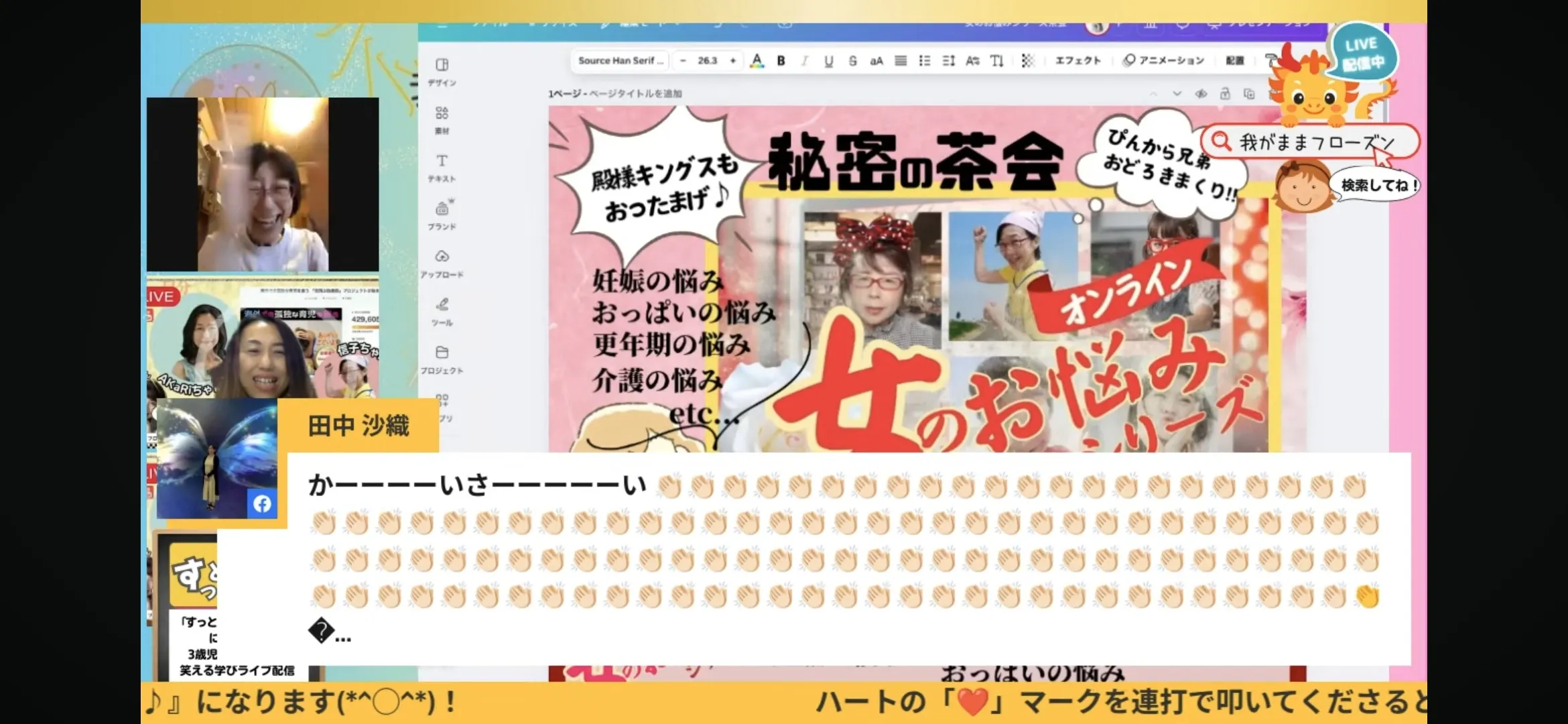Viewport: 1568px width, 724px height.
Task: Toggle page lock icon
Action: (x=1225, y=94)
